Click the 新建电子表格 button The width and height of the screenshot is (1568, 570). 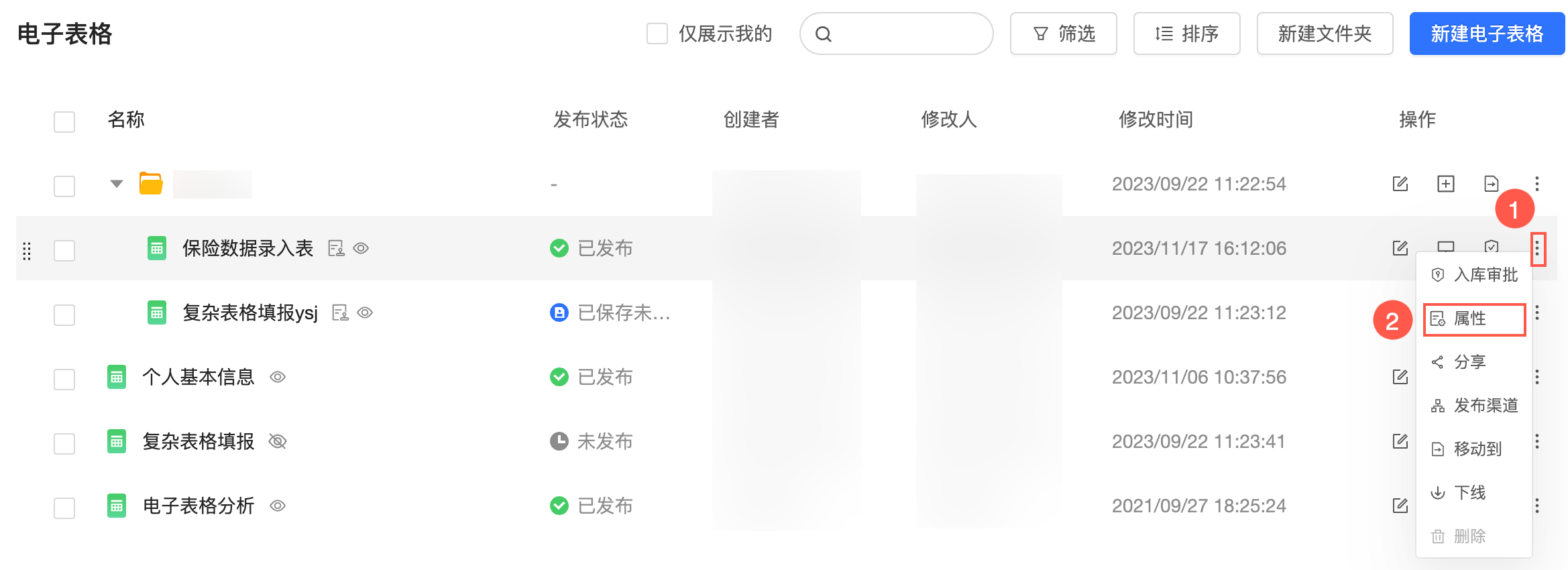[x=1486, y=34]
